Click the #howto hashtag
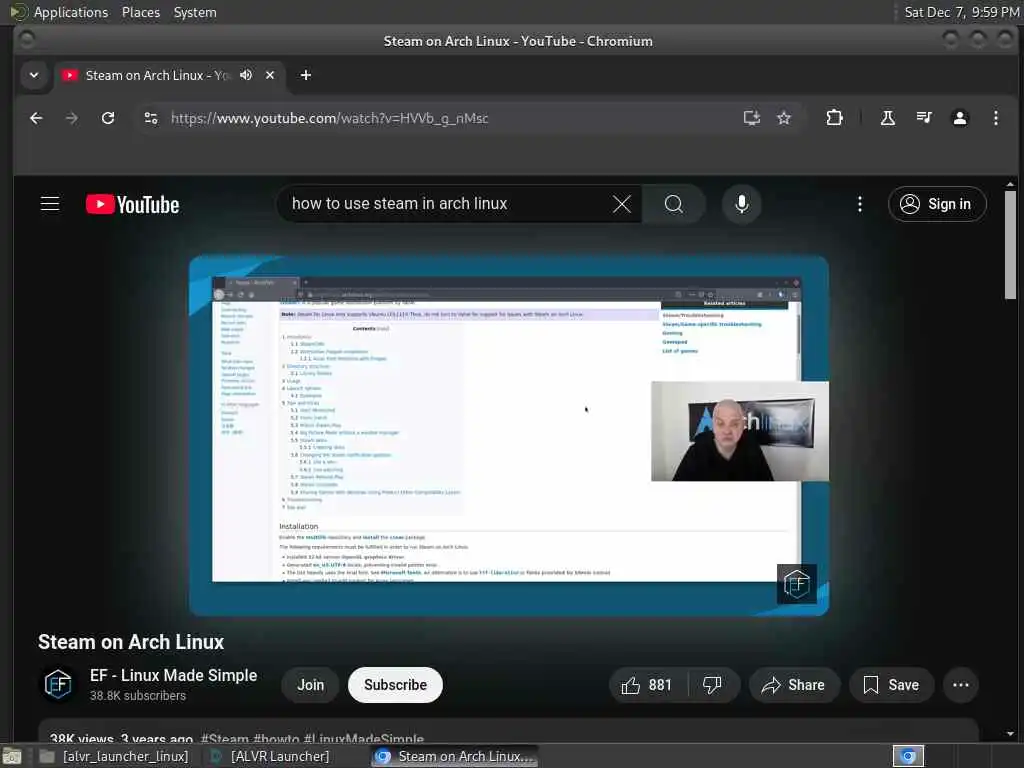 [276, 739]
